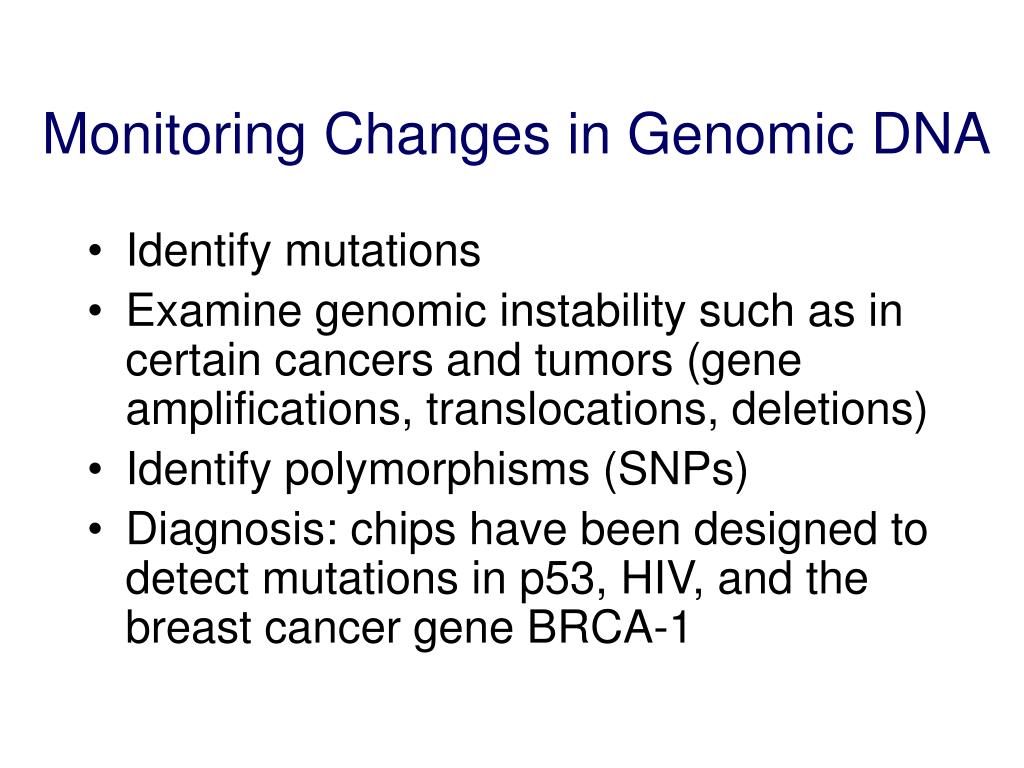
Task: Click the word Examine in second bullet
Action: coord(214,311)
